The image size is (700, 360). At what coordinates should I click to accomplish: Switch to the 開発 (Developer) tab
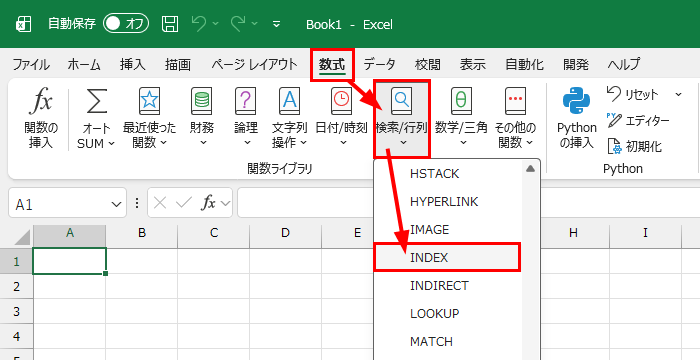[x=576, y=65]
